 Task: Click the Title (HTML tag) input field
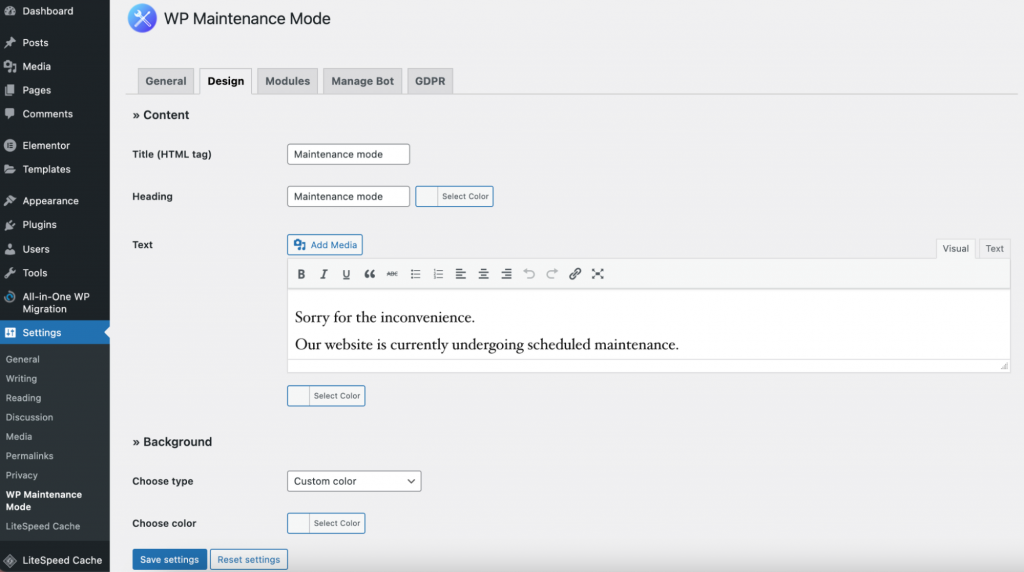point(348,154)
